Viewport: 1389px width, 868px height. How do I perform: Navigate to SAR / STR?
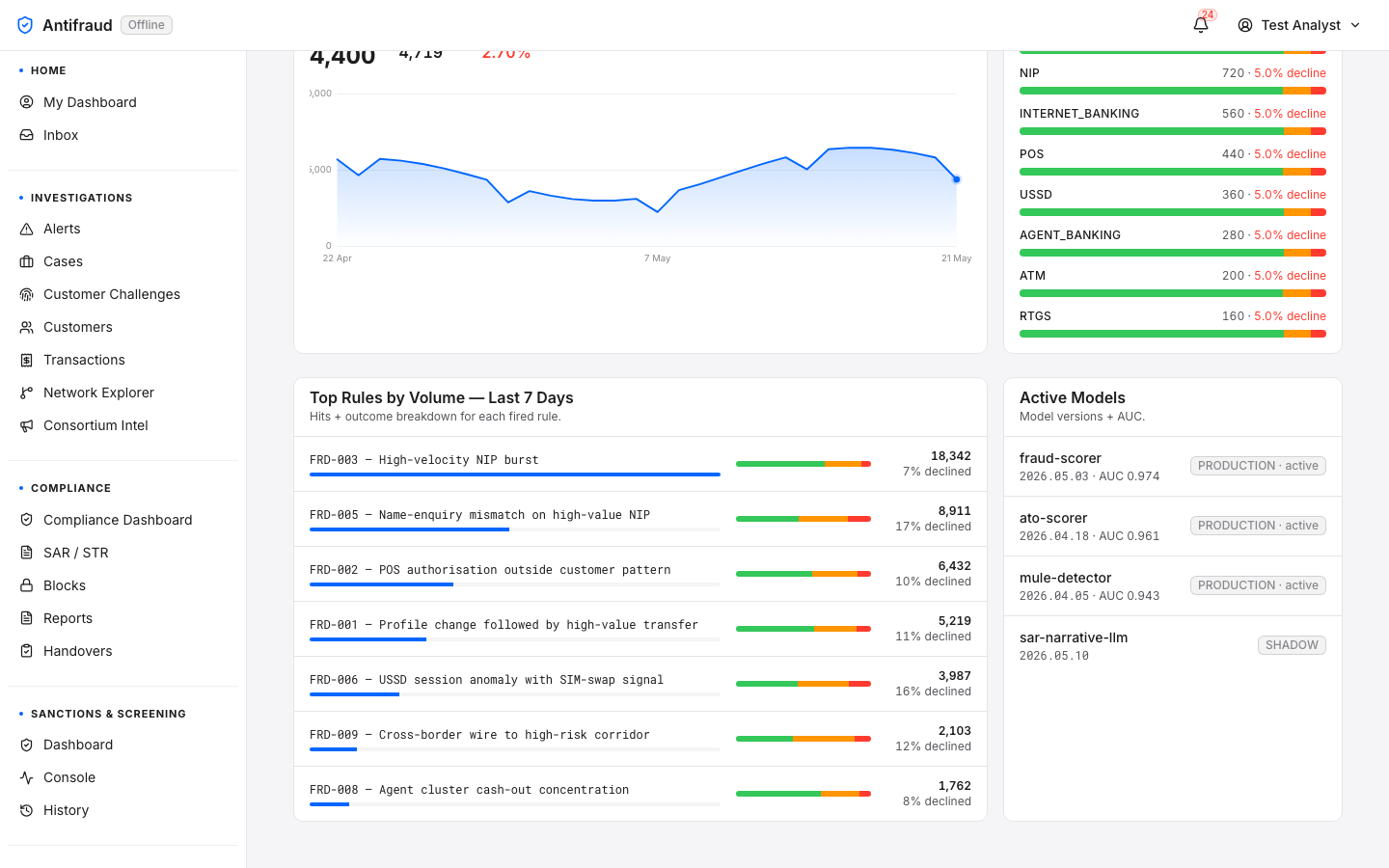123,553
